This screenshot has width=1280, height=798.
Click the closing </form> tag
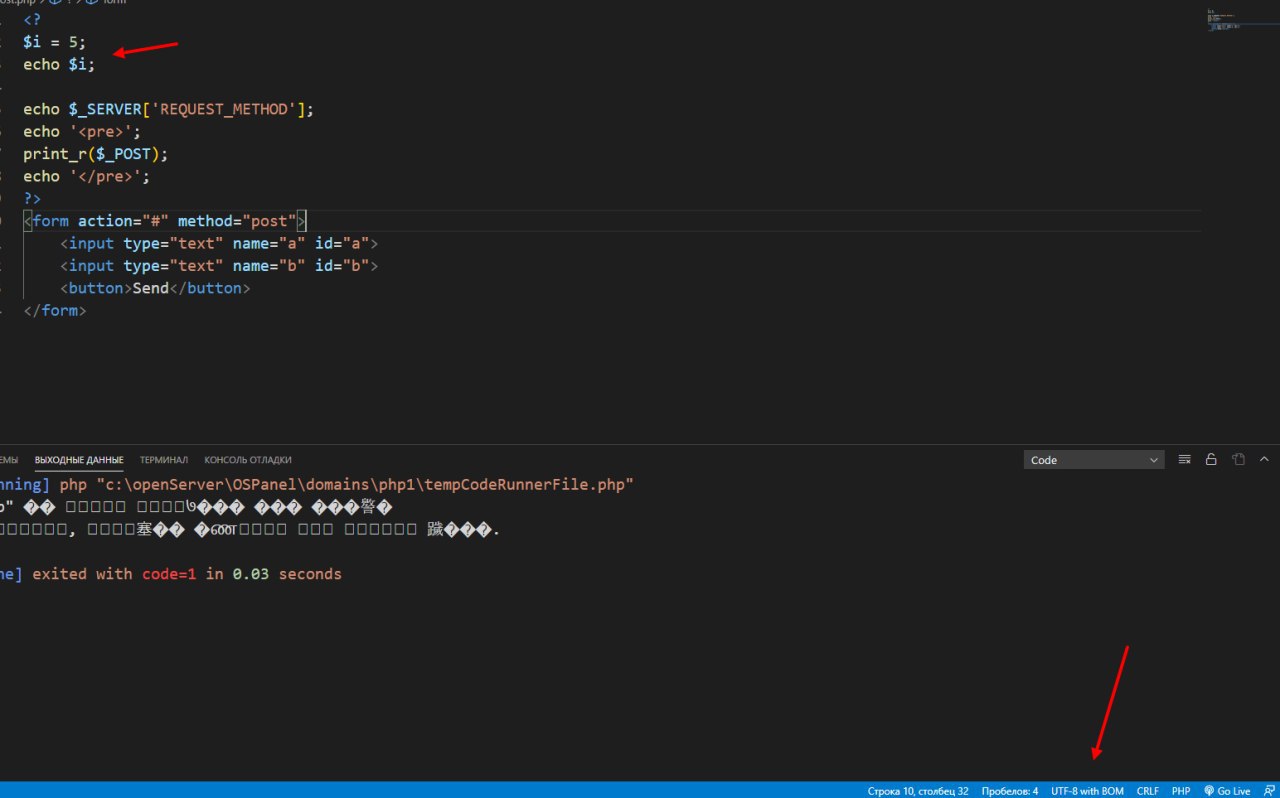(x=55, y=311)
